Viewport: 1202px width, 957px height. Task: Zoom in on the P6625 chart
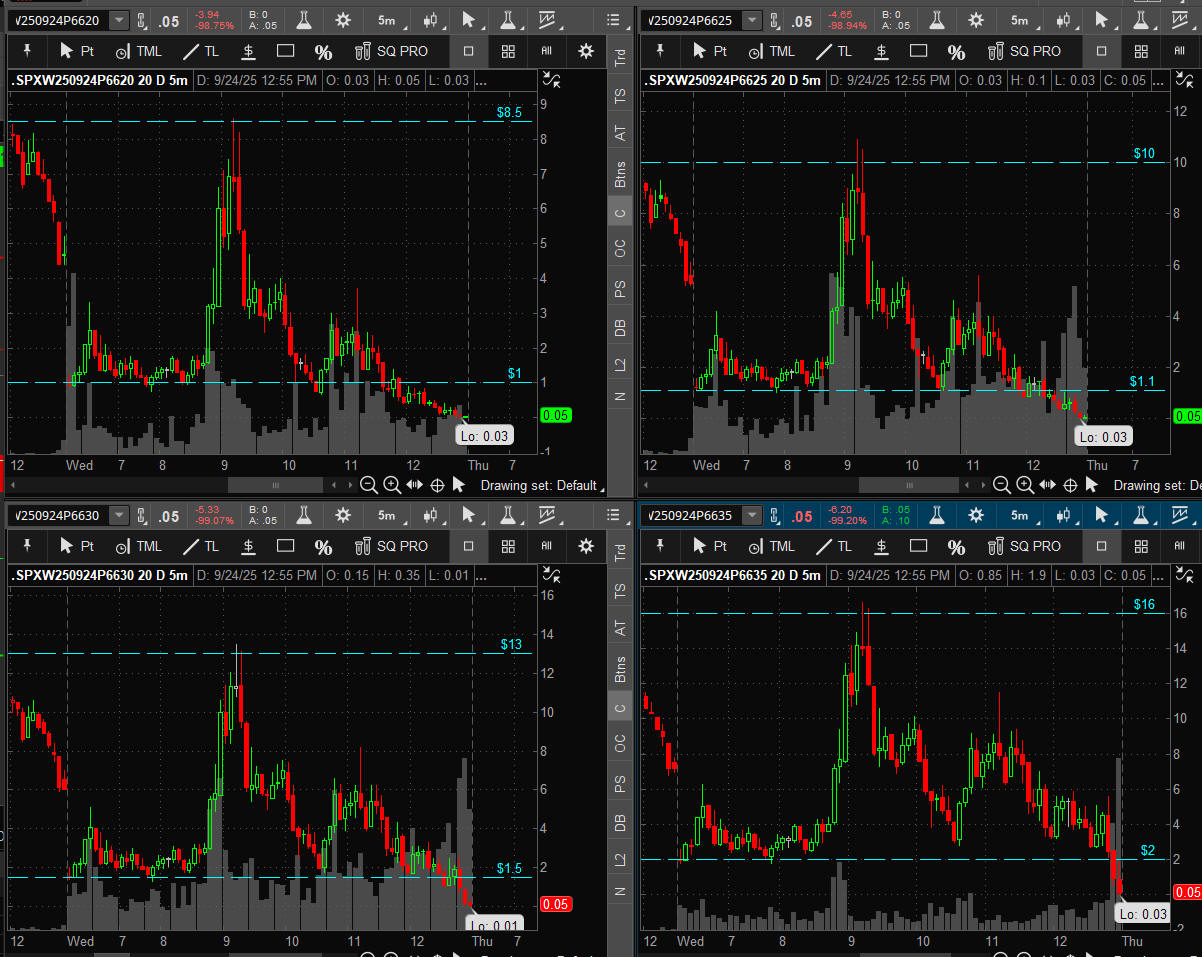(x=1025, y=485)
